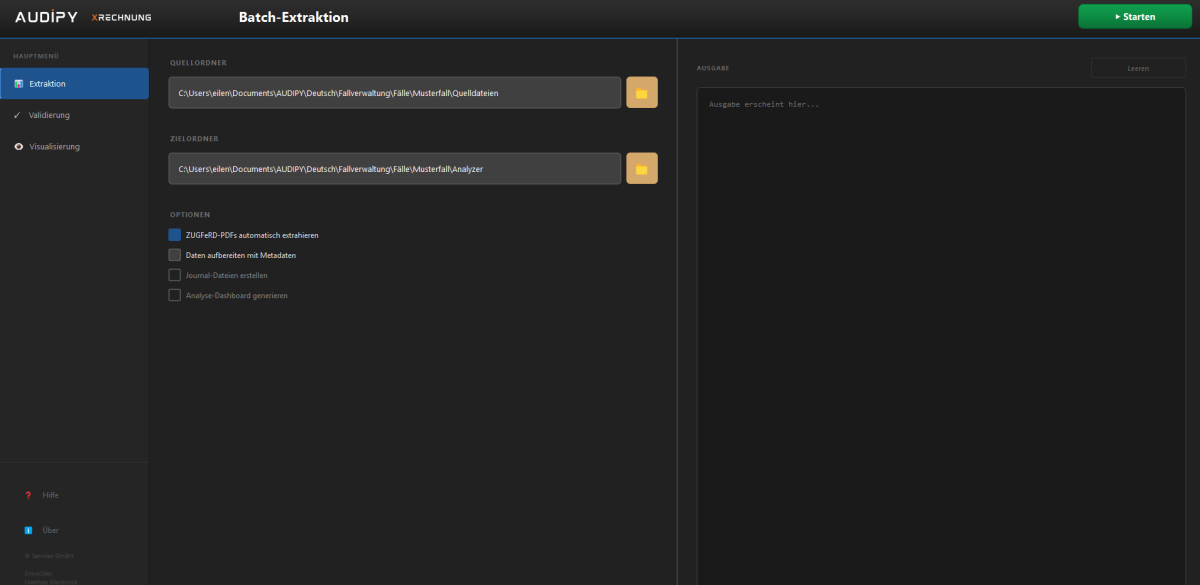1200x585 pixels.
Task: Click the blue info icon beside Über
Action: pyautogui.click(x=28, y=530)
